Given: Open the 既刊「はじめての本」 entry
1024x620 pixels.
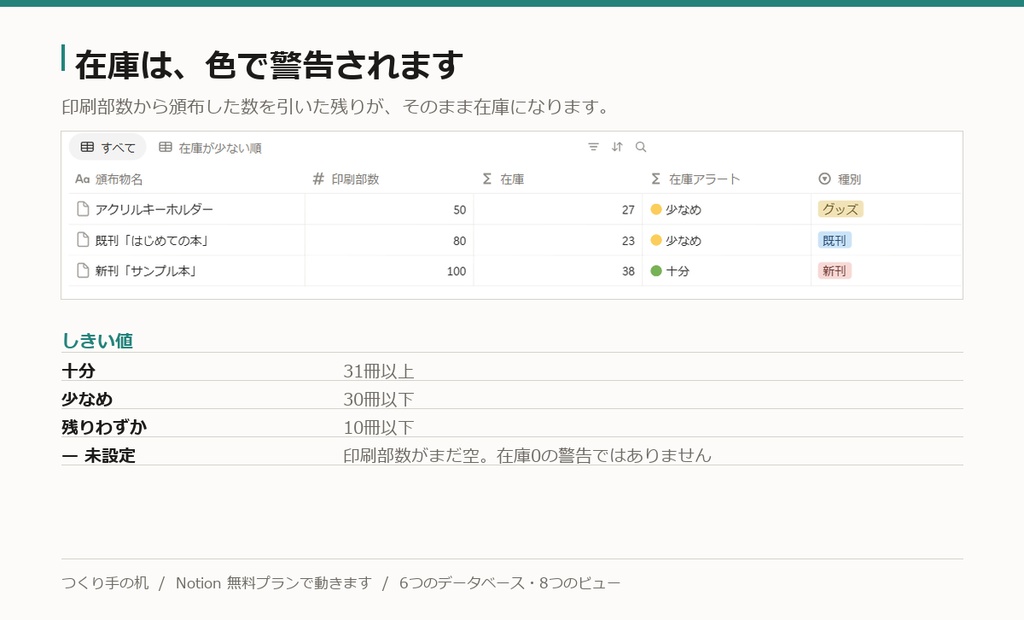Looking at the screenshot, I should click(152, 240).
